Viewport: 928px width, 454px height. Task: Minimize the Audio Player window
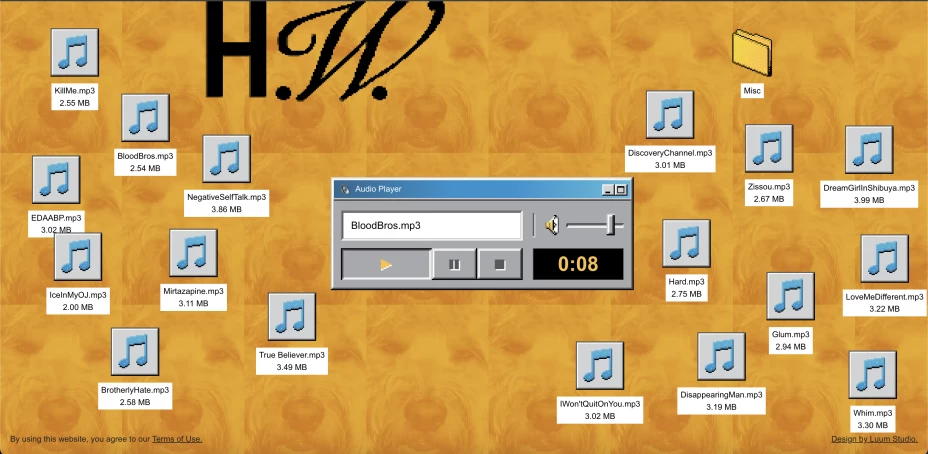click(608, 189)
